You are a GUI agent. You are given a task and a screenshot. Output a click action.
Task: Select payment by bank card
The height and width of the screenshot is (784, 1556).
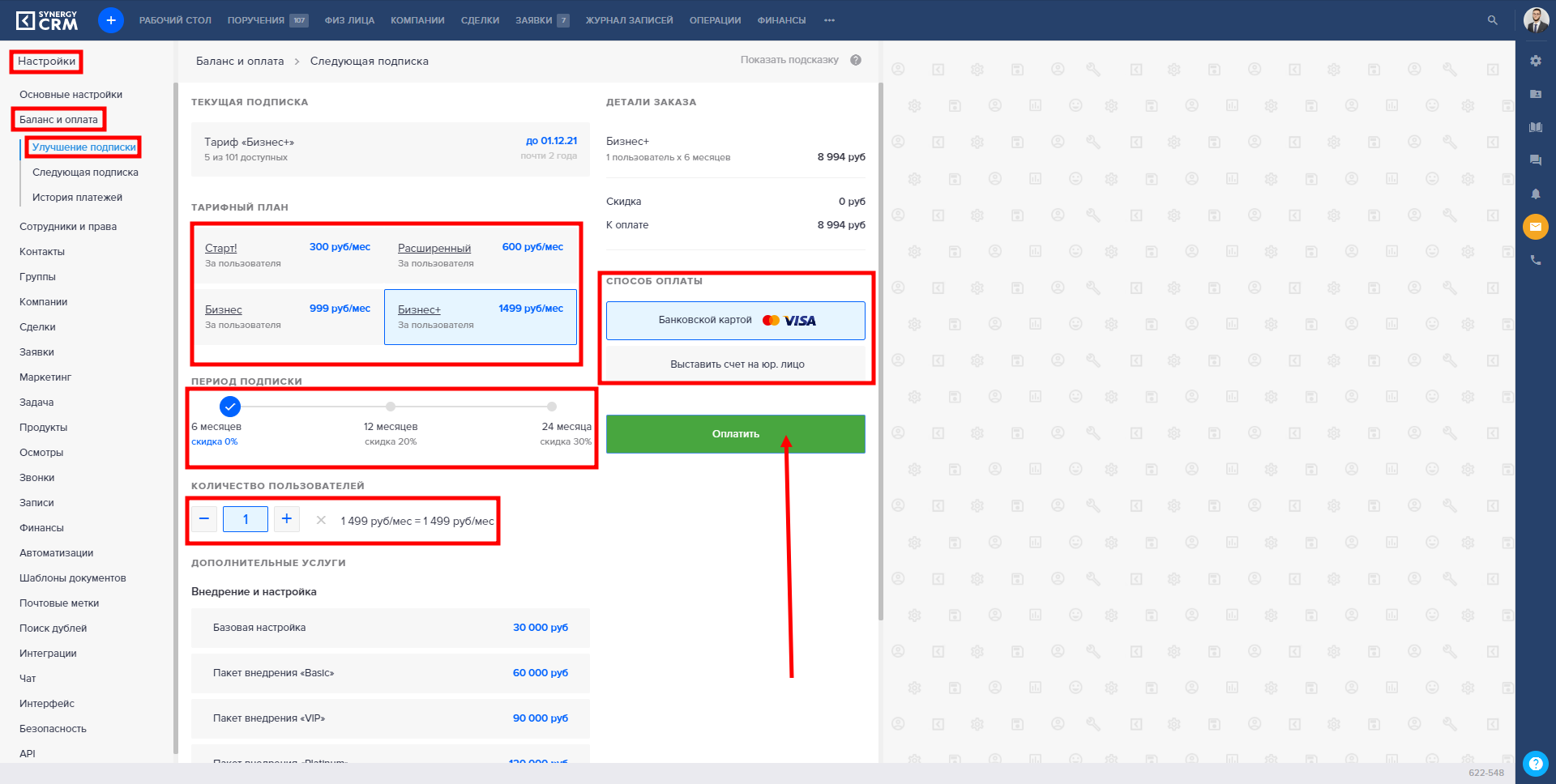736,321
